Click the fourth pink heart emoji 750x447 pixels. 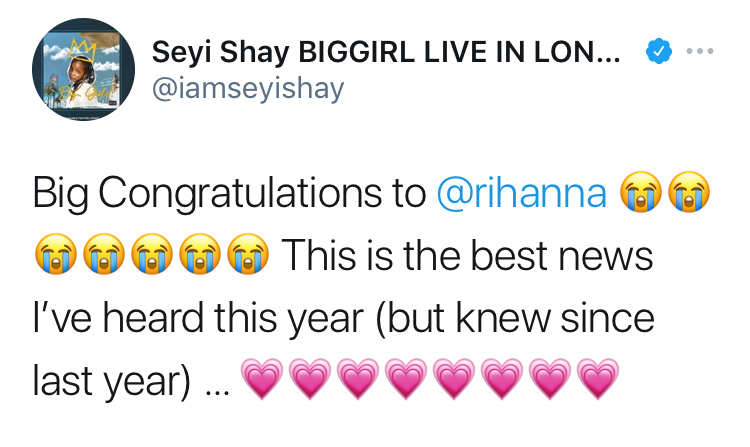pyautogui.click(x=406, y=381)
